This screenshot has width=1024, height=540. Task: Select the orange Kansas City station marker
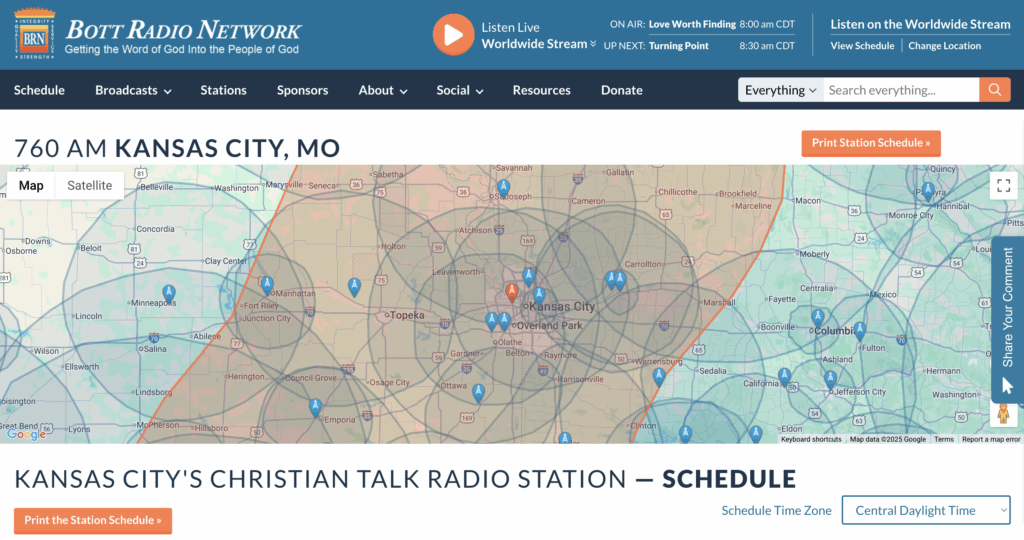click(x=512, y=293)
